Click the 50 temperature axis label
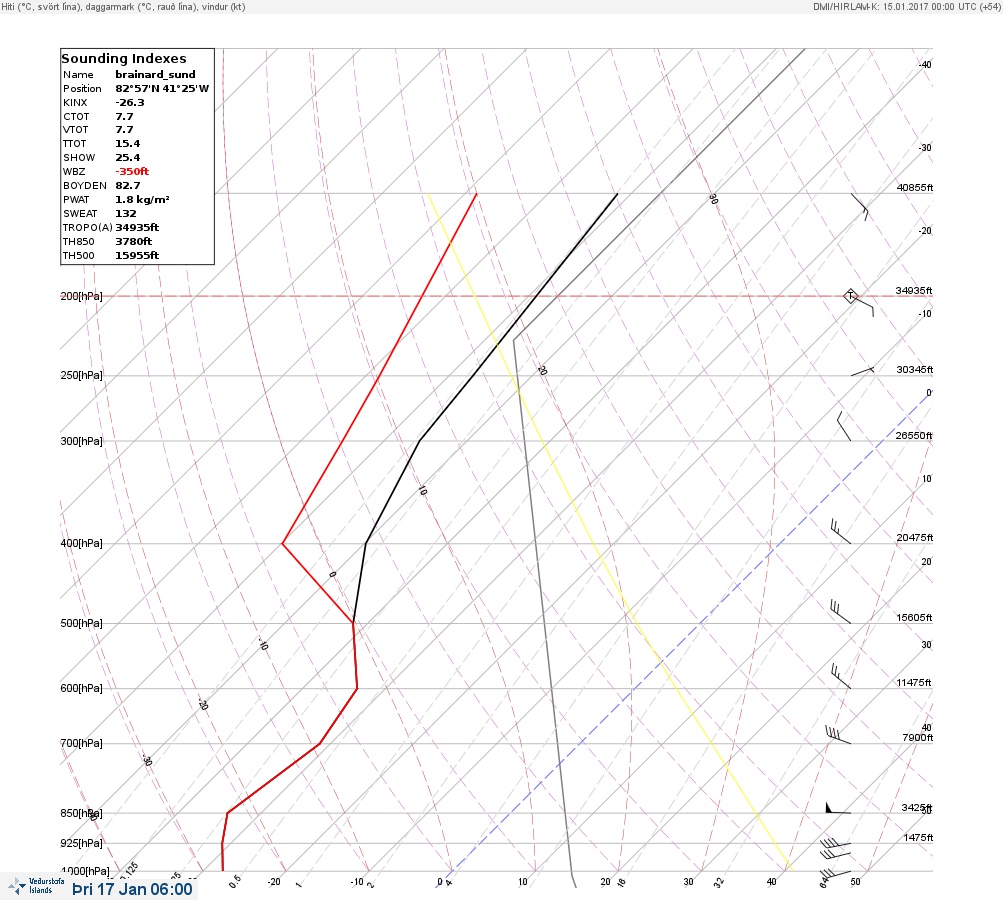 855,881
